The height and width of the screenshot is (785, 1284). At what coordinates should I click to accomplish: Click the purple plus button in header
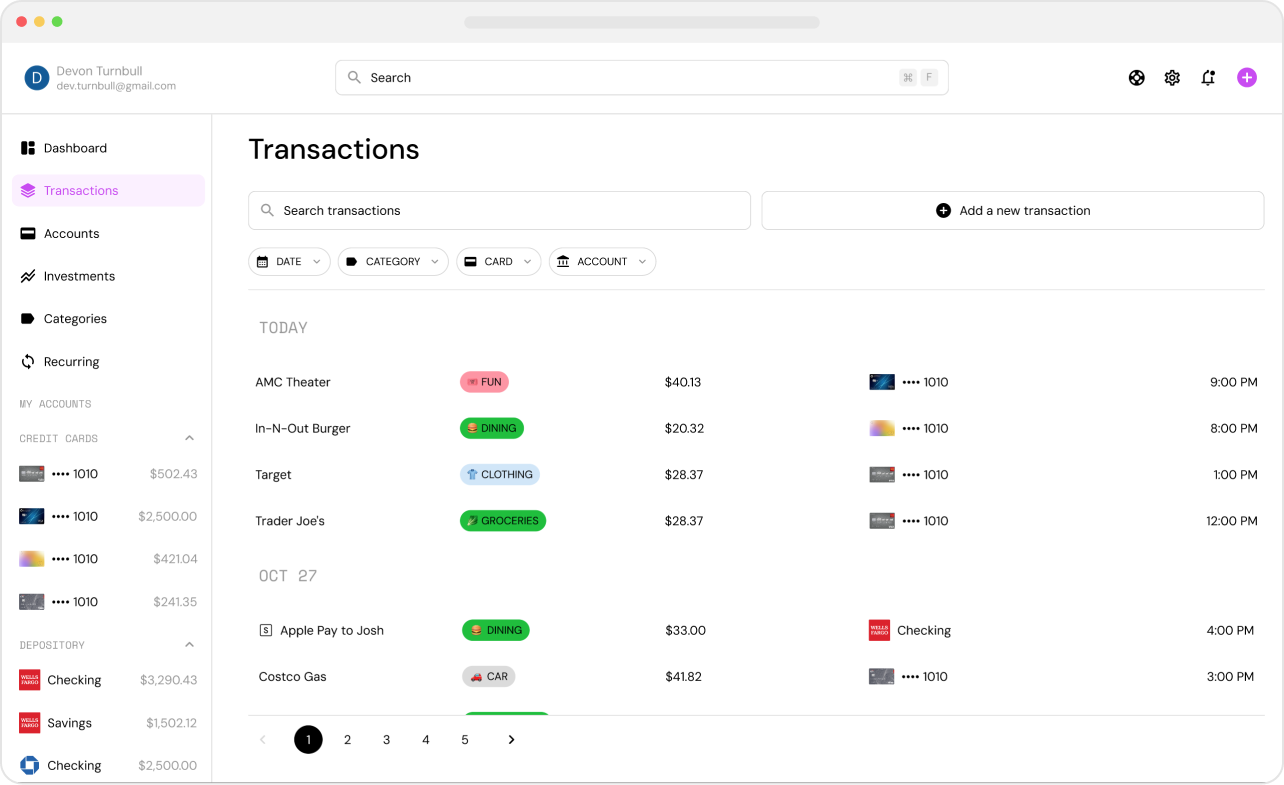tap(1247, 78)
